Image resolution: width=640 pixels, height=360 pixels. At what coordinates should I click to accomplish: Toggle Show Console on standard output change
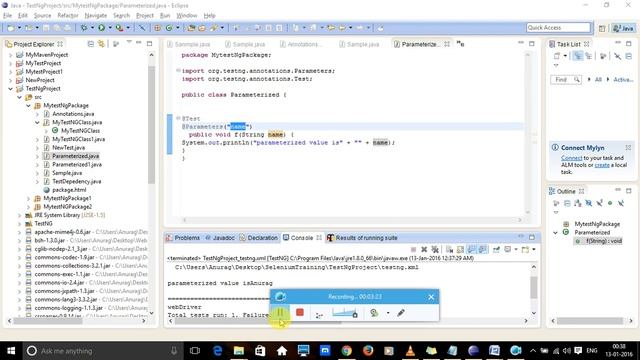coord(471,249)
